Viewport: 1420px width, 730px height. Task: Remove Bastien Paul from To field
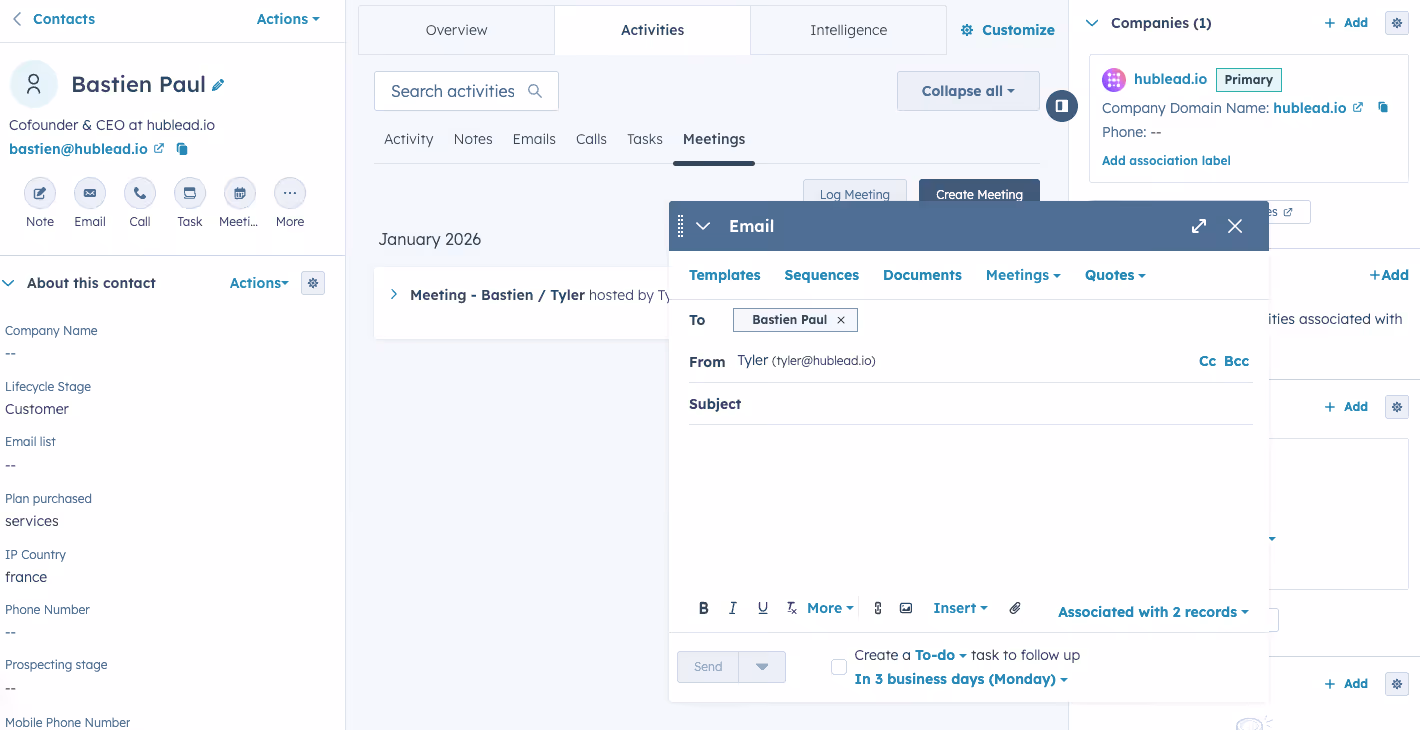coord(841,320)
